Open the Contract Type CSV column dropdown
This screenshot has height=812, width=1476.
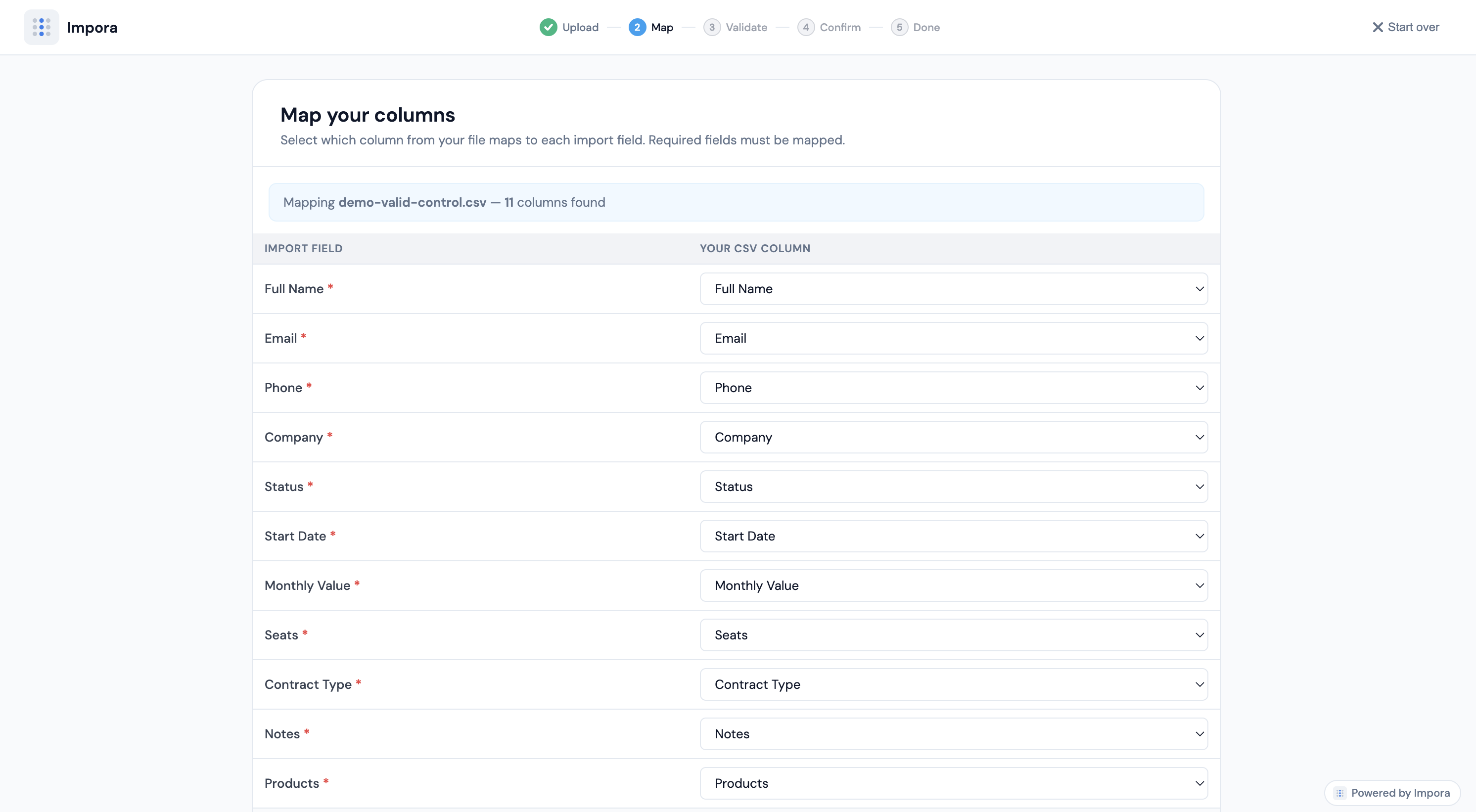tap(954, 684)
